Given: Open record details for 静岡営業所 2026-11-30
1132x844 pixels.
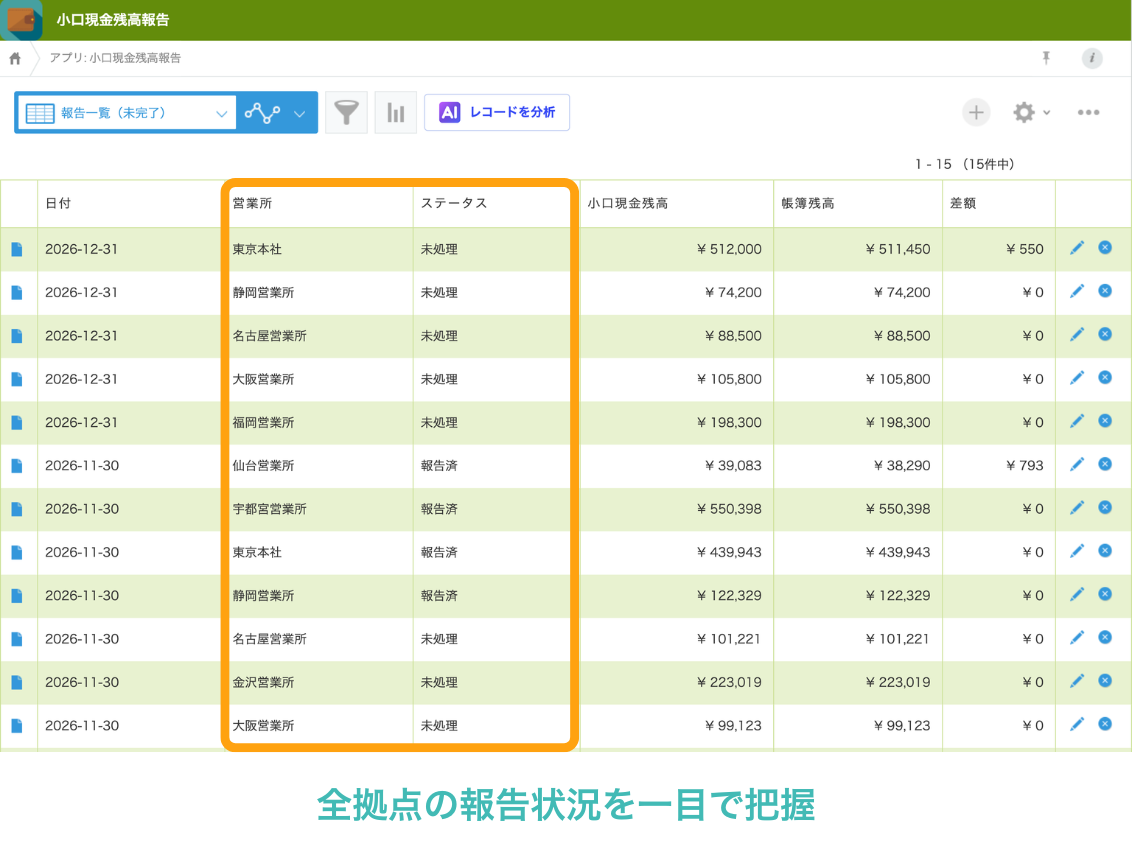Looking at the screenshot, I should [x=17, y=596].
